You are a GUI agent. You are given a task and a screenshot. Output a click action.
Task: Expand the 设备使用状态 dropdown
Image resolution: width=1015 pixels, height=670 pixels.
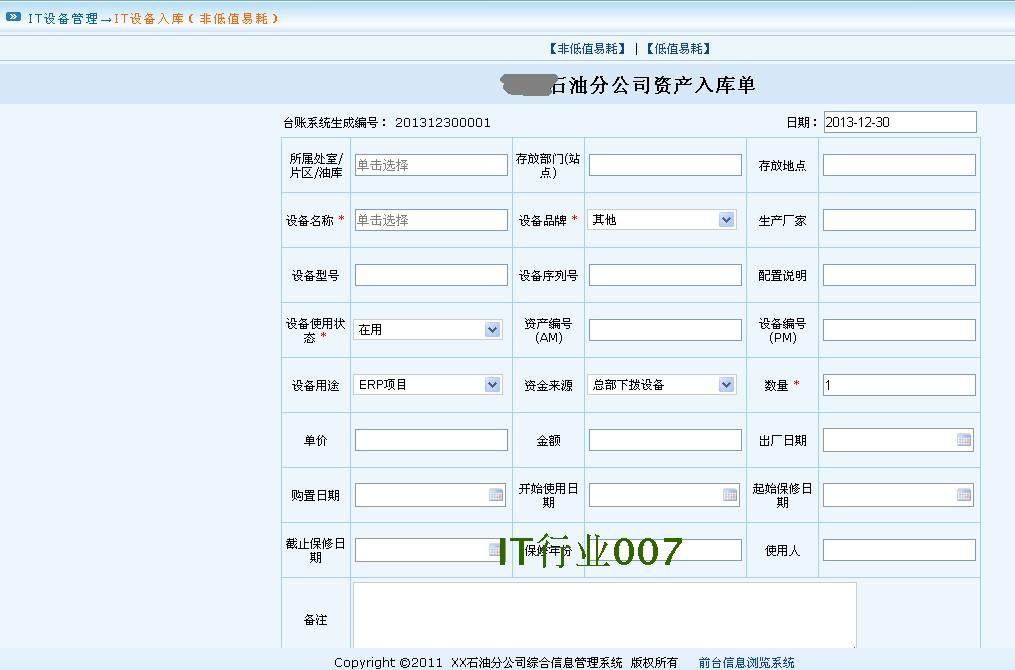tap(492, 330)
